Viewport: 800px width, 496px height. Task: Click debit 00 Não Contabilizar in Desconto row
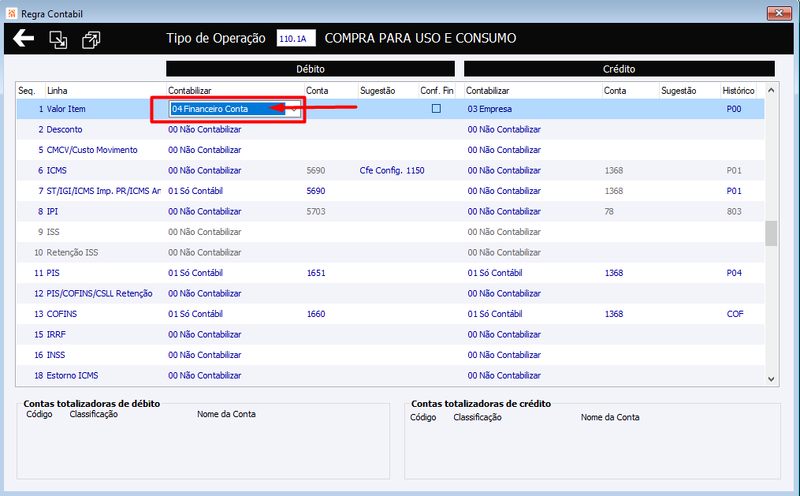[205, 129]
